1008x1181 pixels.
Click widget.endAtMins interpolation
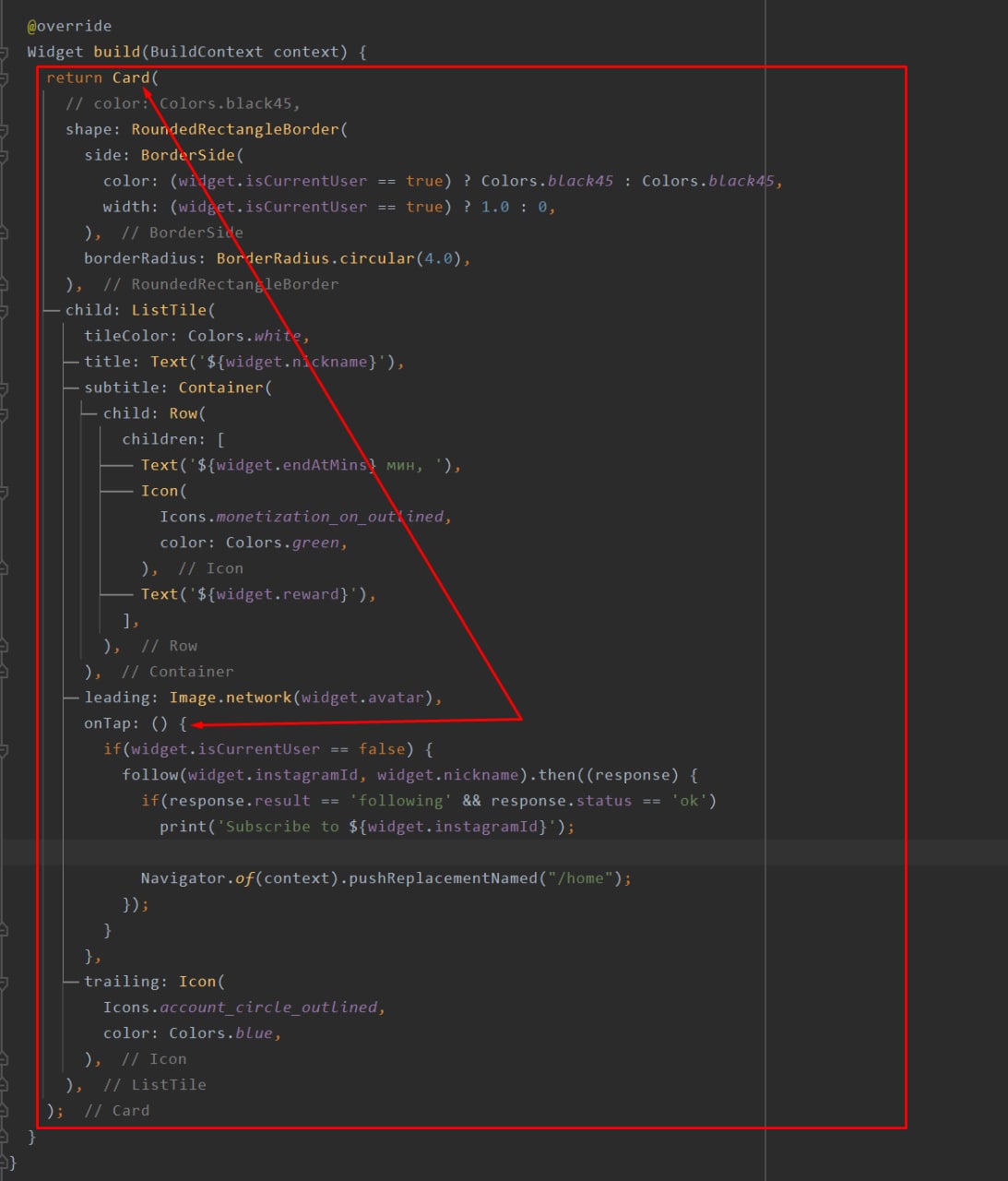(291, 465)
